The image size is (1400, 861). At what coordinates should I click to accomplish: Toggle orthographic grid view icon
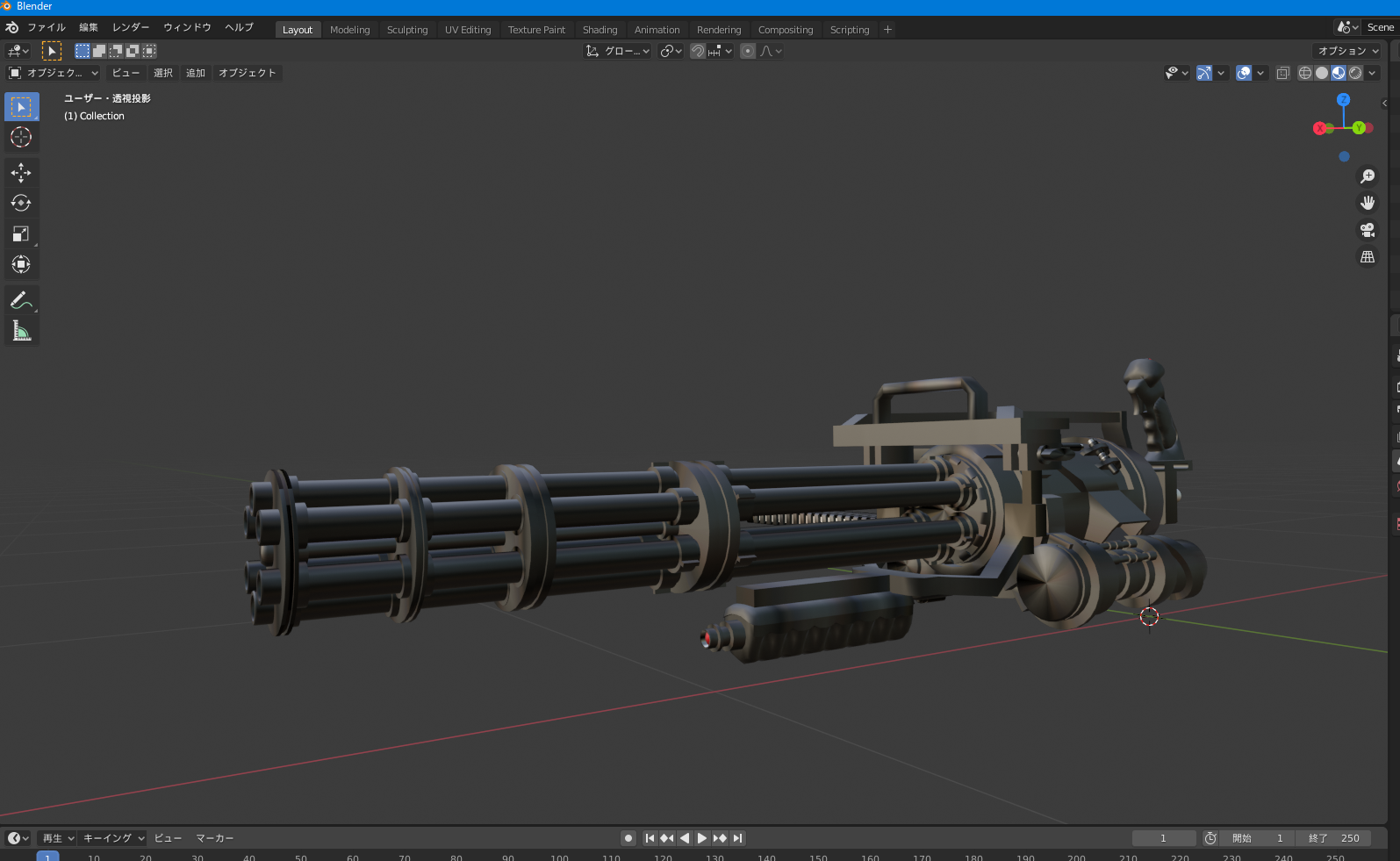pos(1368,257)
